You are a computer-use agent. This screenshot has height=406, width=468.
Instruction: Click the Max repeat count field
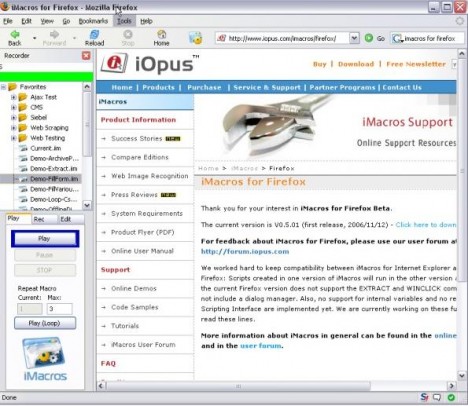59,309
